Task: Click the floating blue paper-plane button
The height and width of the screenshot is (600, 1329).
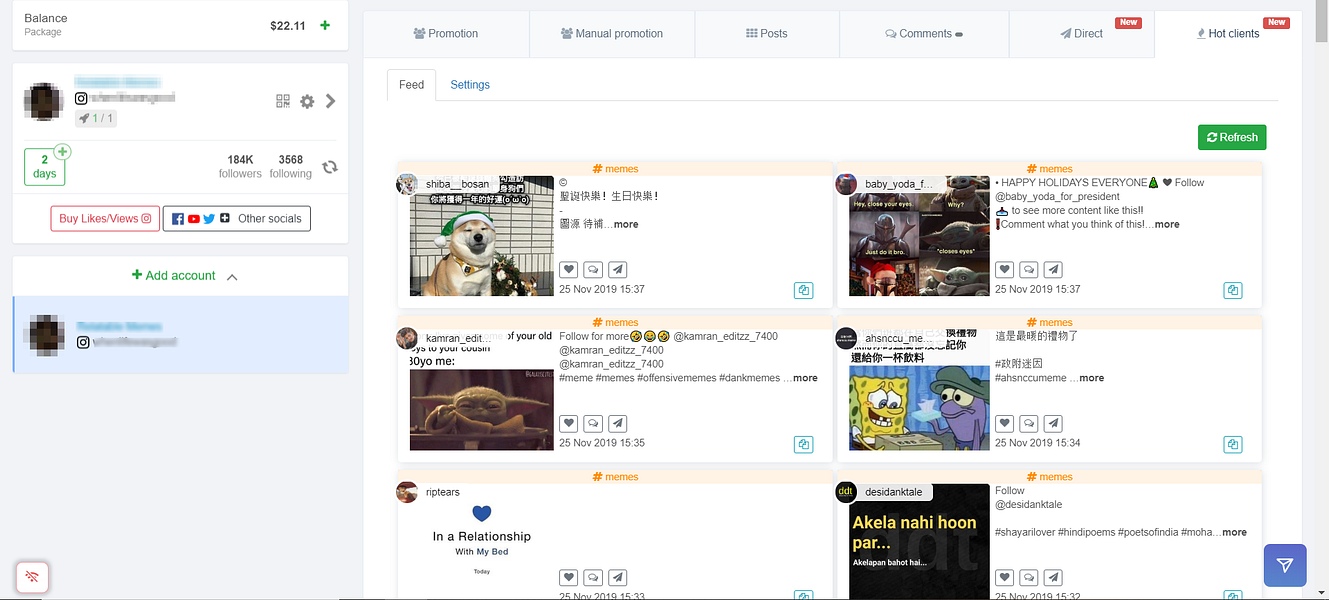Action: coord(1285,565)
